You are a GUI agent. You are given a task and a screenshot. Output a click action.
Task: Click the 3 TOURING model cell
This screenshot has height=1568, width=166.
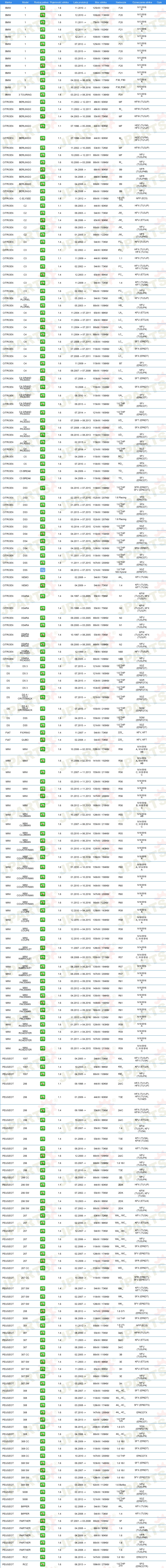pyautogui.click(x=25, y=94)
